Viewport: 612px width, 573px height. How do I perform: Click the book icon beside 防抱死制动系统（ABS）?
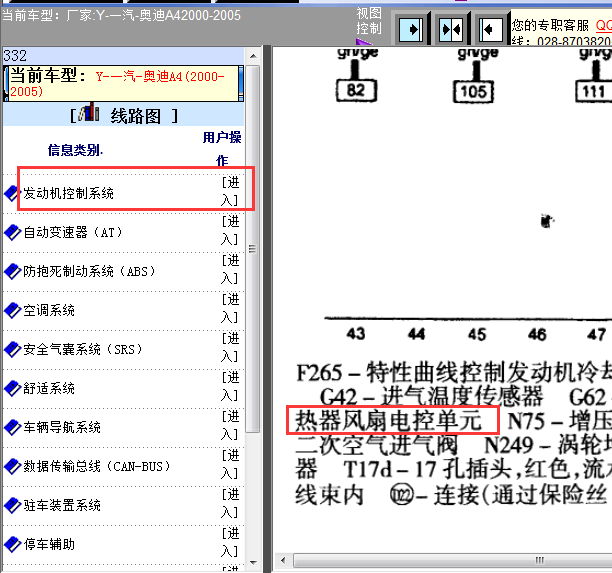pos(12,271)
